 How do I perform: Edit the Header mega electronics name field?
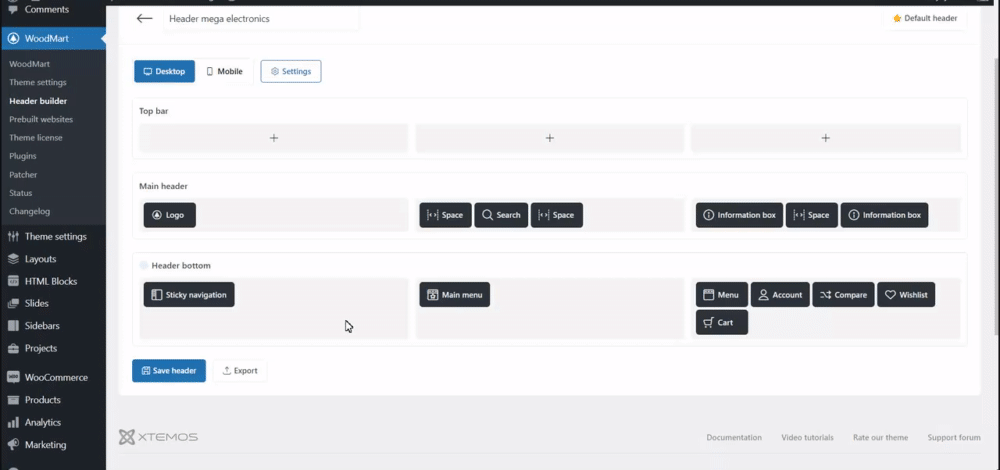[x=261, y=18]
